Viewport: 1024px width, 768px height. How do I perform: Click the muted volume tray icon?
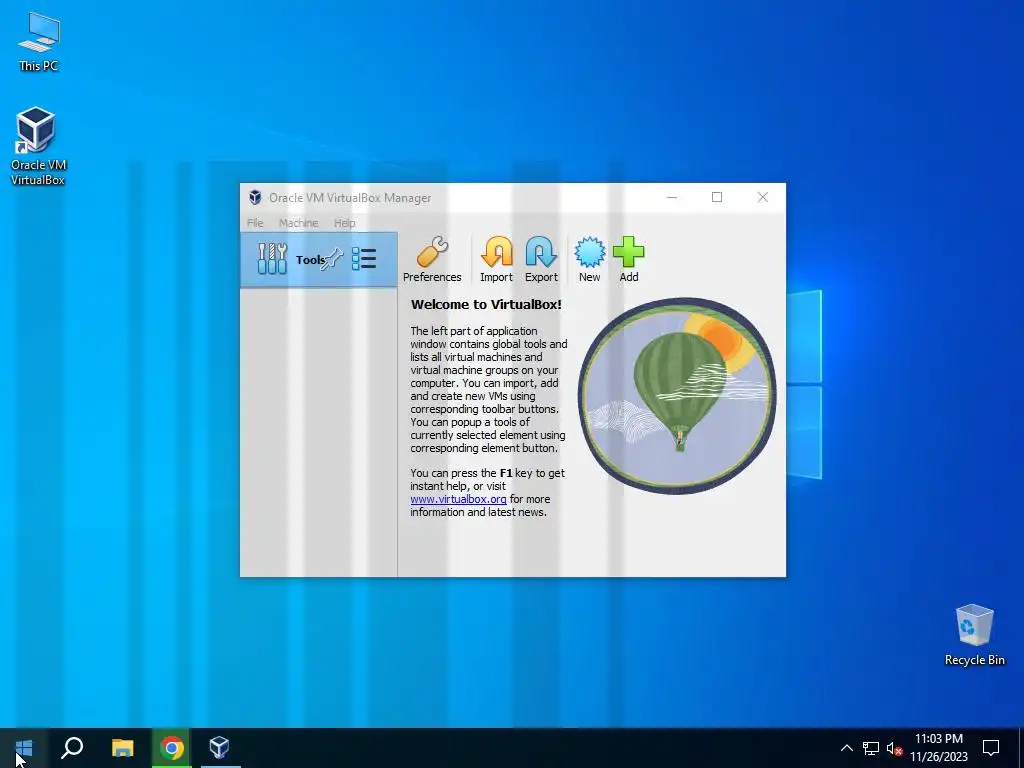click(x=894, y=748)
